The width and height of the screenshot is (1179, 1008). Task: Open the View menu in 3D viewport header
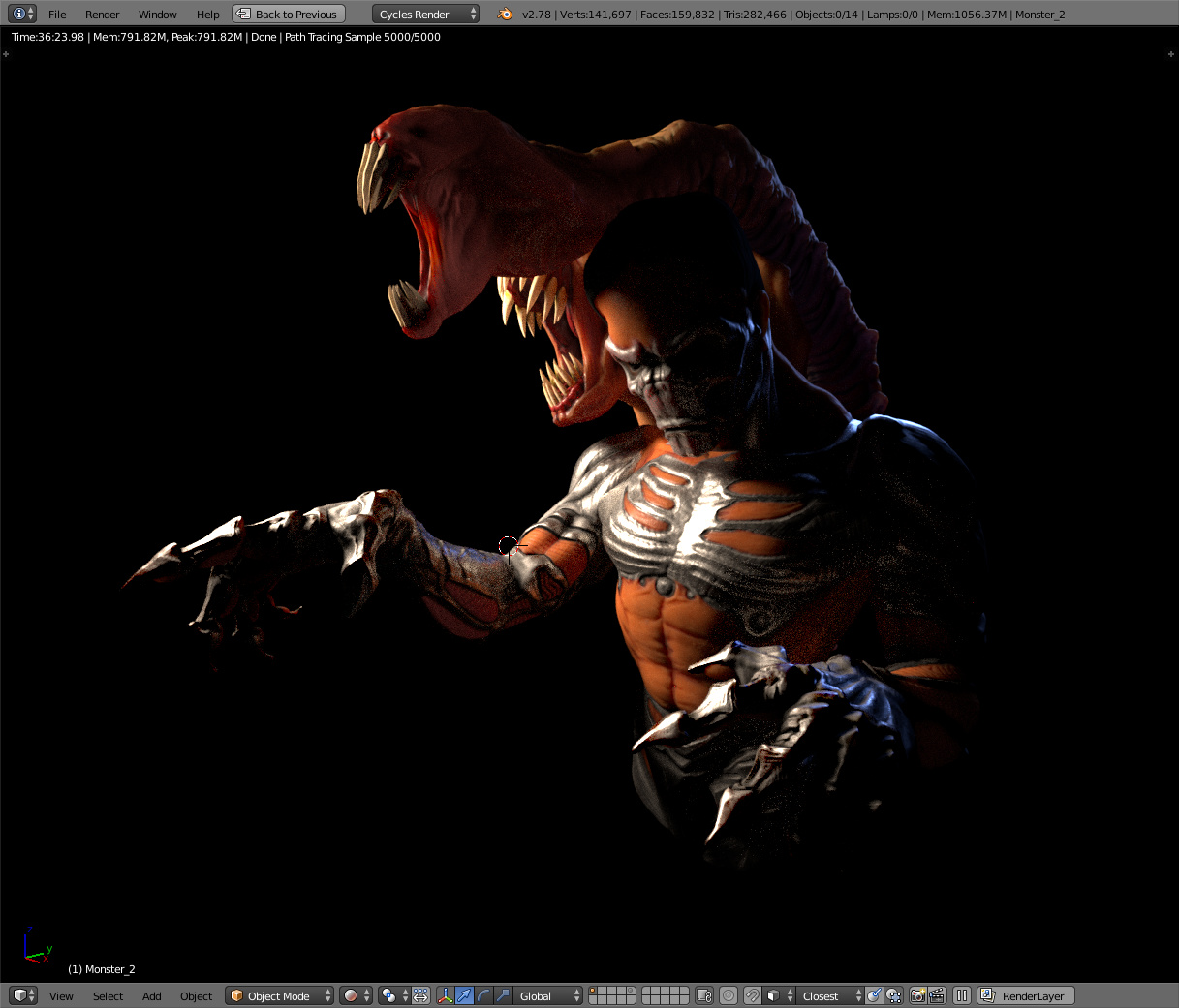pos(61,996)
